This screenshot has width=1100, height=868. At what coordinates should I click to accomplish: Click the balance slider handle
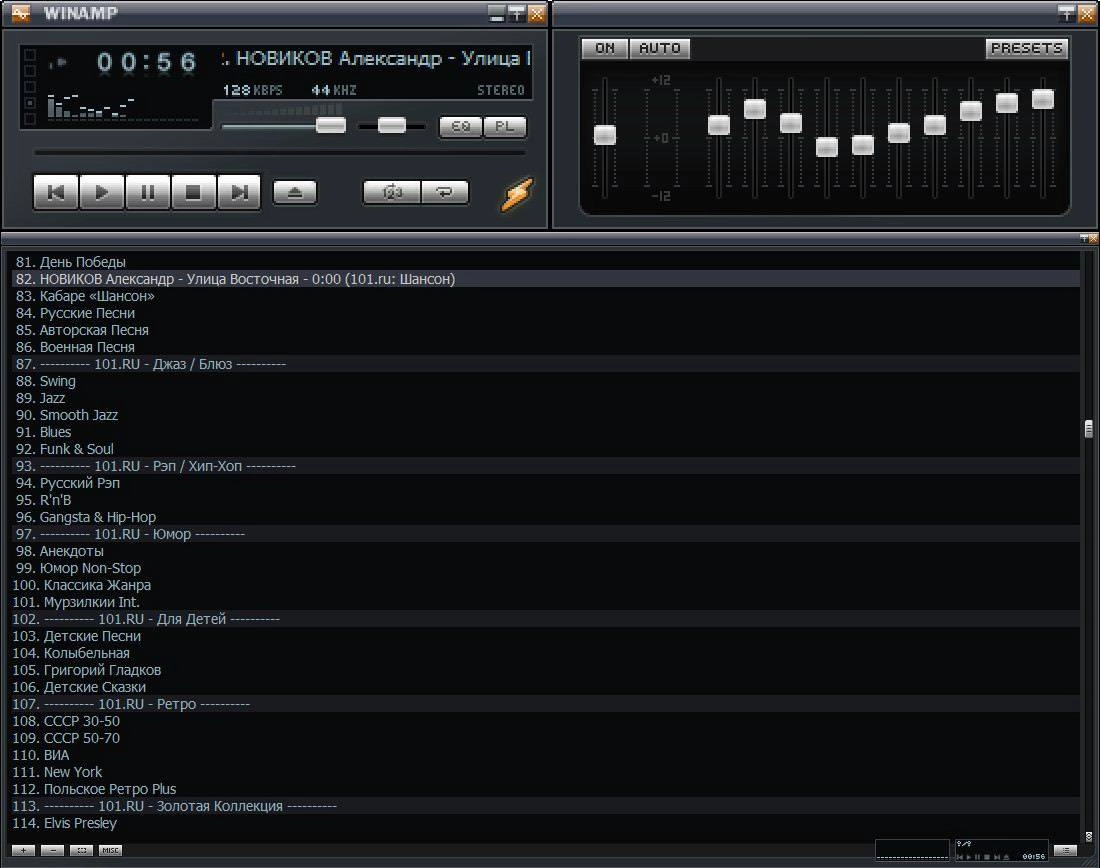[391, 126]
